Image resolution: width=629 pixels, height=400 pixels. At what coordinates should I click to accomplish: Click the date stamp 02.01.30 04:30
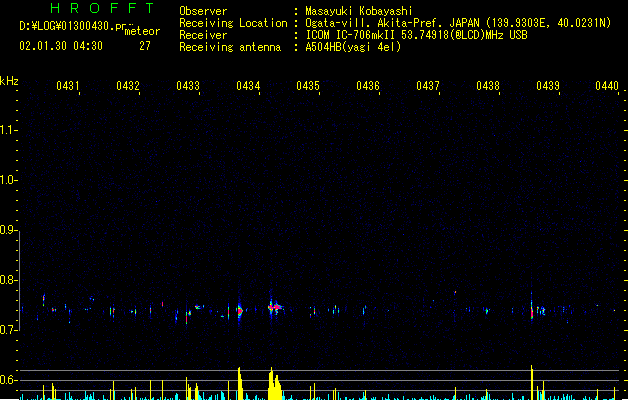(61, 46)
